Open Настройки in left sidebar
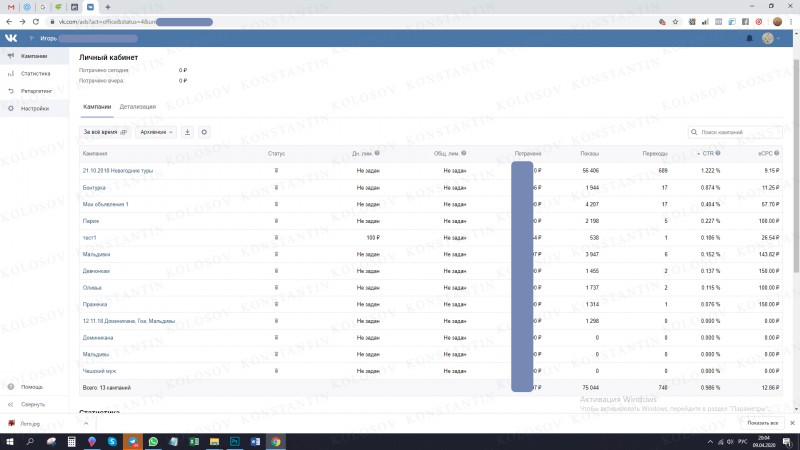800x450 pixels. (34, 108)
